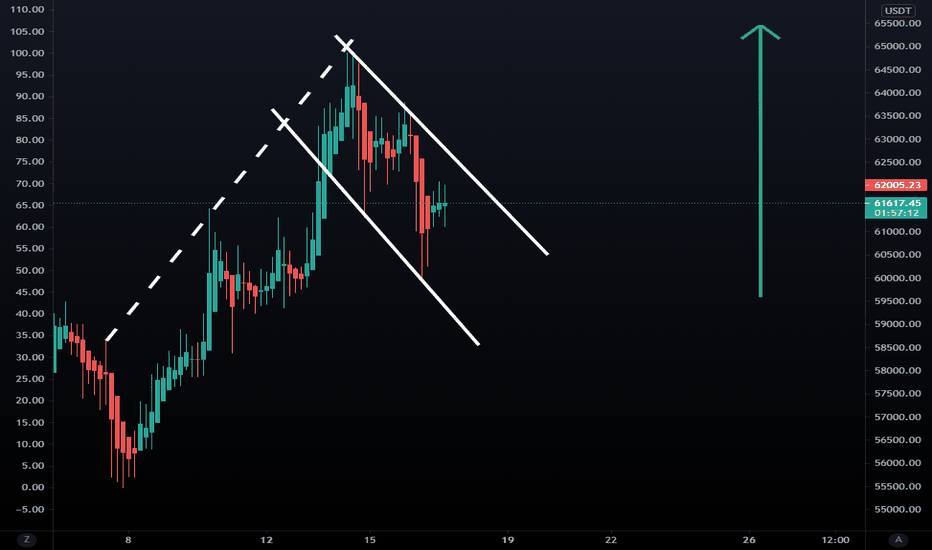Open the USDT currency selector
This screenshot has width=932, height=550.
point(898,10)
